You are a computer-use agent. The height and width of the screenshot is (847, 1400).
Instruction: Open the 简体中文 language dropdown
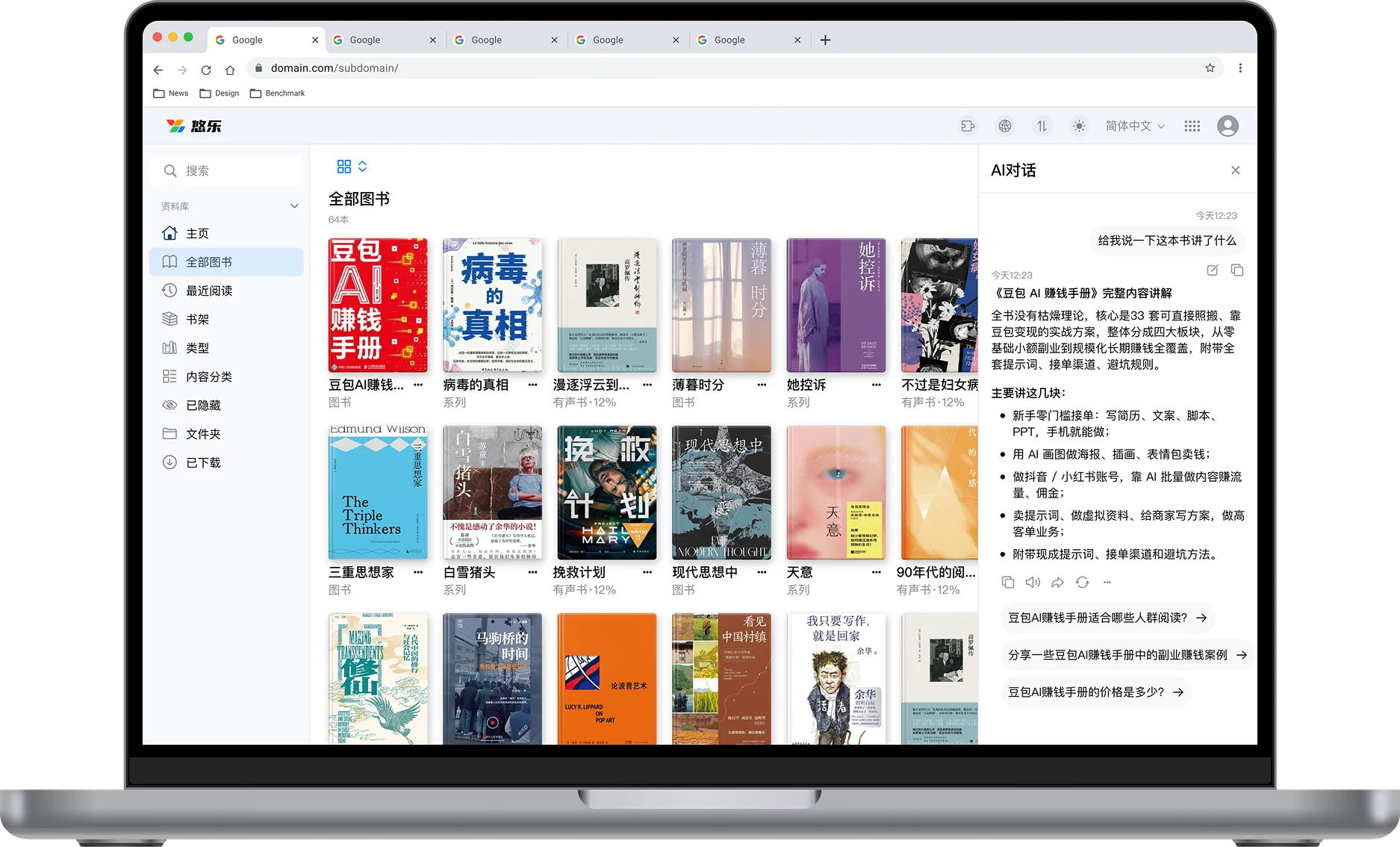(1135, 126)
